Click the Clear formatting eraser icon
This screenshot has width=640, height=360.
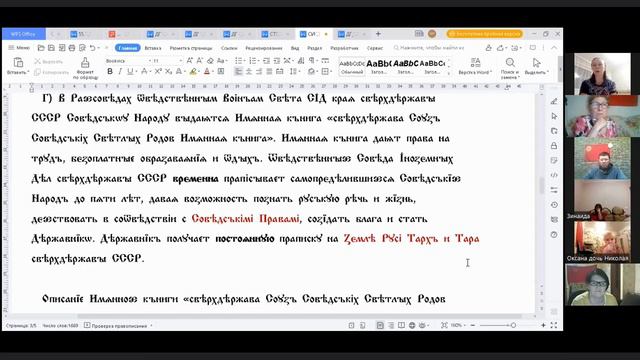click(210, 61)
